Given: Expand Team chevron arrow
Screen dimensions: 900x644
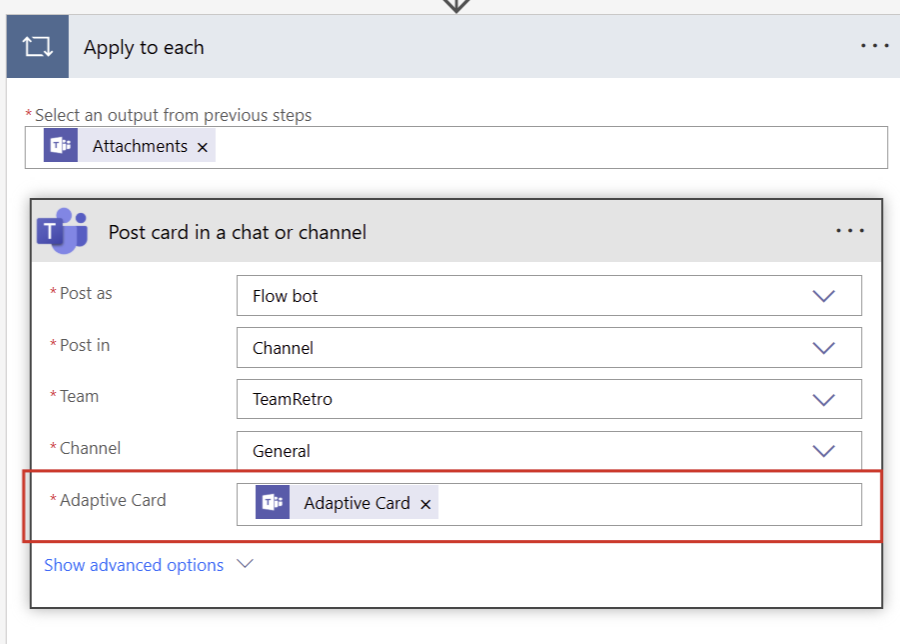Looking at the screenshot, I should point(824,399).
